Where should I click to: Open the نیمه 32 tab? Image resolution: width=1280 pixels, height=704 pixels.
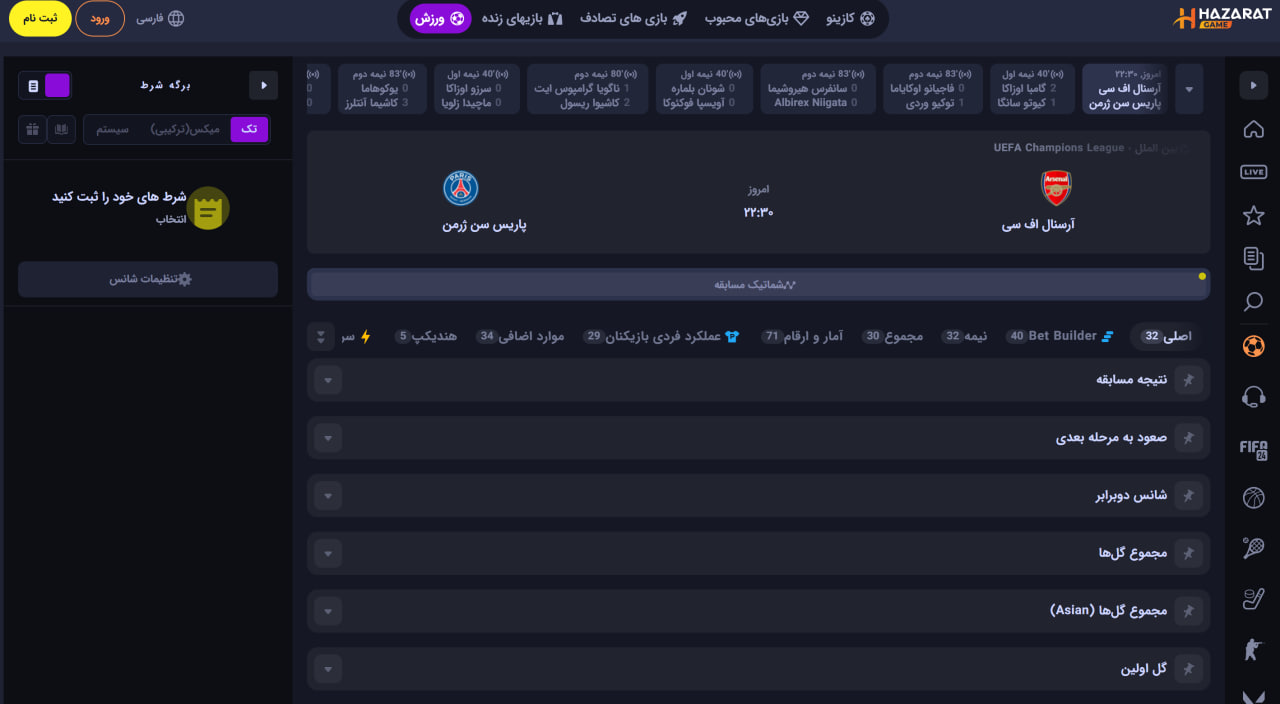pos(965,336)
